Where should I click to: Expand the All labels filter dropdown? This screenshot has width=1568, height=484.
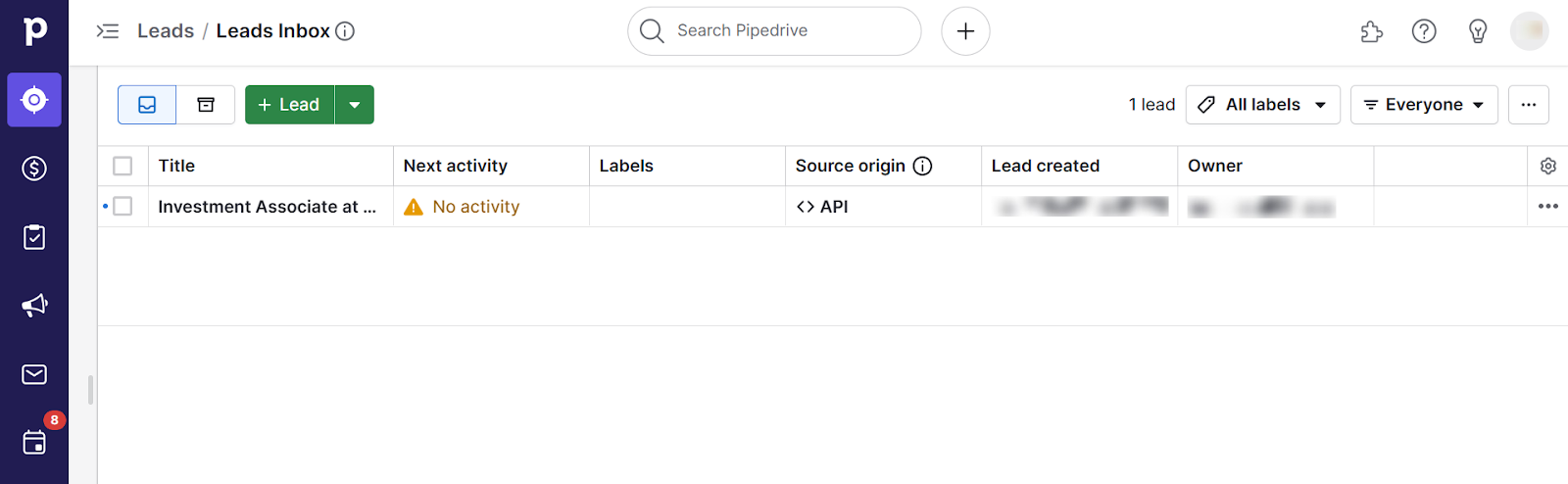[x=1262, y=105]
